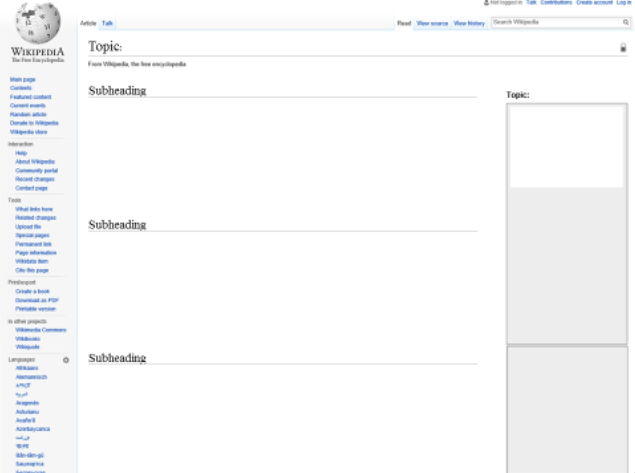
Task: Click the not-logged-in user icon
Action: pyautogui.click(x=486, y=3)
